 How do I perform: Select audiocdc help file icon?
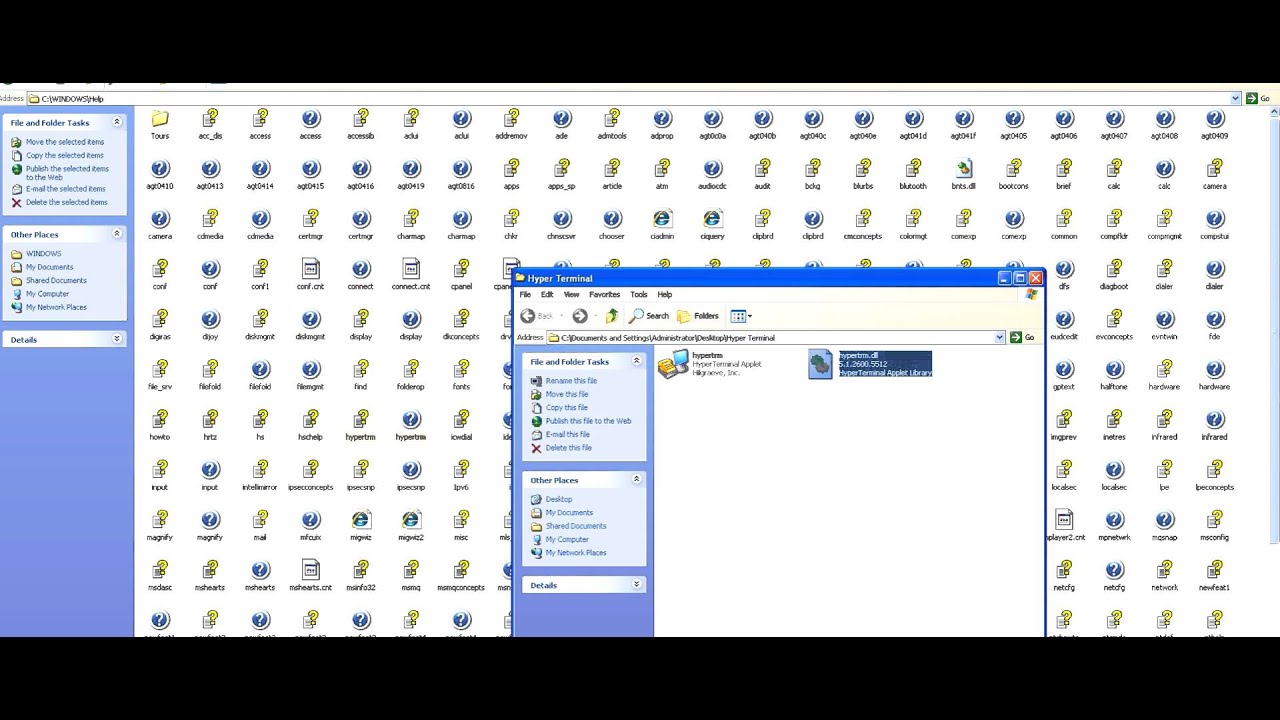(712, 169)
